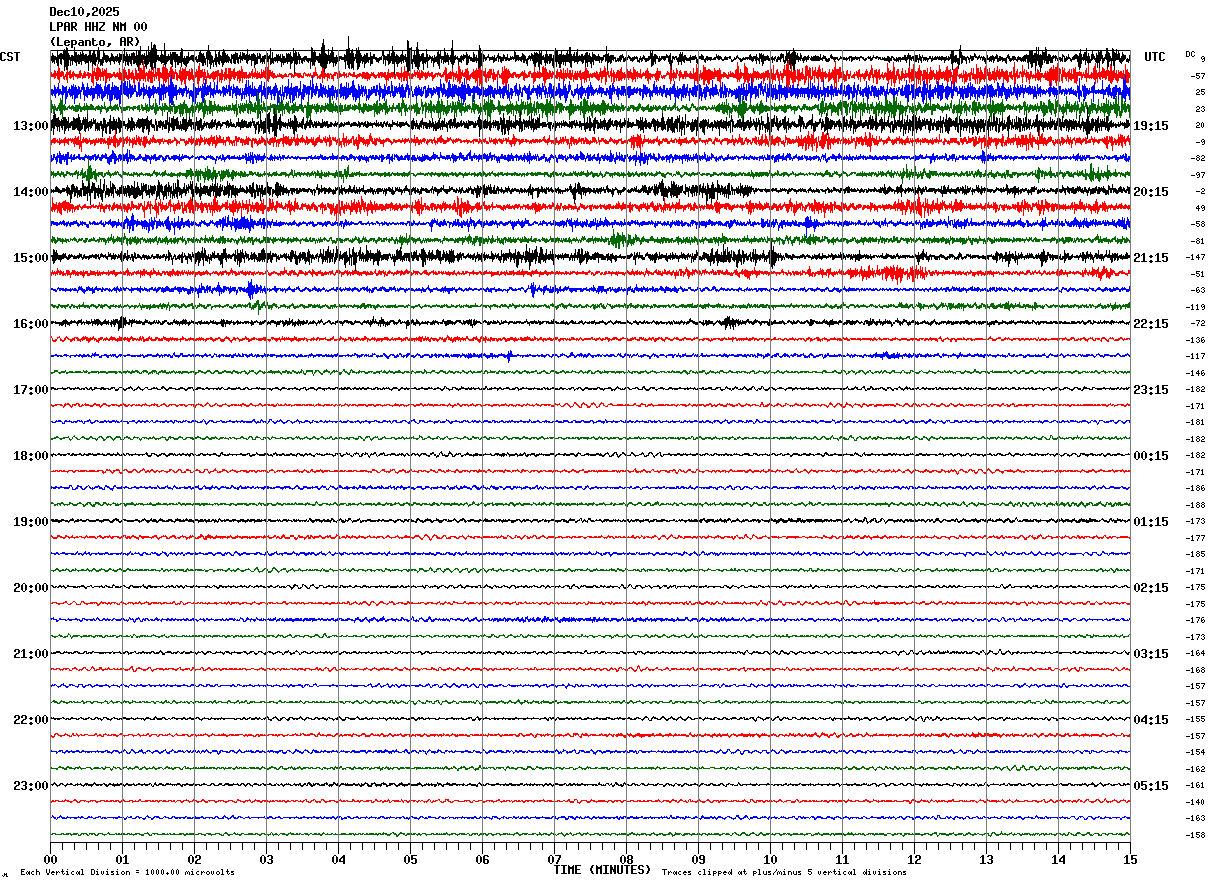Image resolution: width=1210 pixels, height=886 pixels.
Task: Select minute tick label 03 on axis
Action: click(266, 859)
